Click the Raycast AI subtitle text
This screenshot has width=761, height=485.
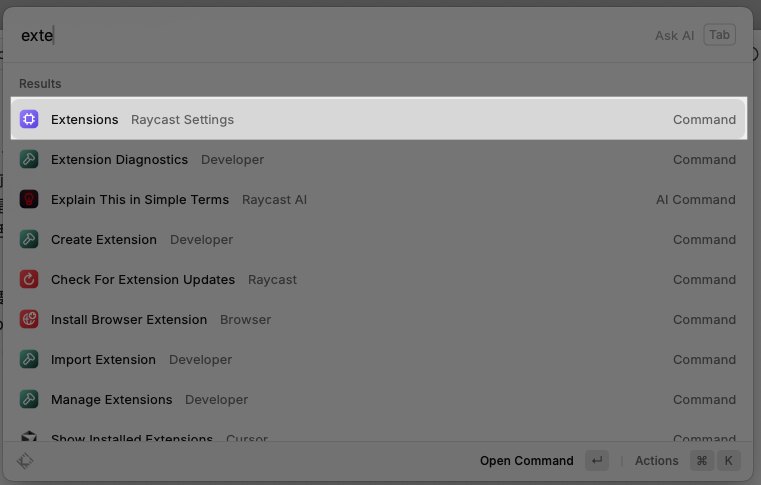[274, 200]
